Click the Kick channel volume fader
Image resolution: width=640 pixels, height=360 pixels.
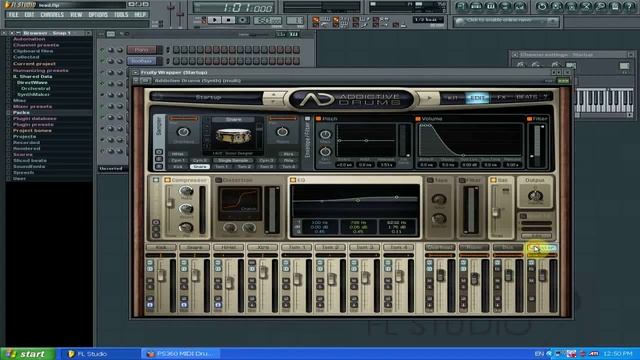[162, 276]
